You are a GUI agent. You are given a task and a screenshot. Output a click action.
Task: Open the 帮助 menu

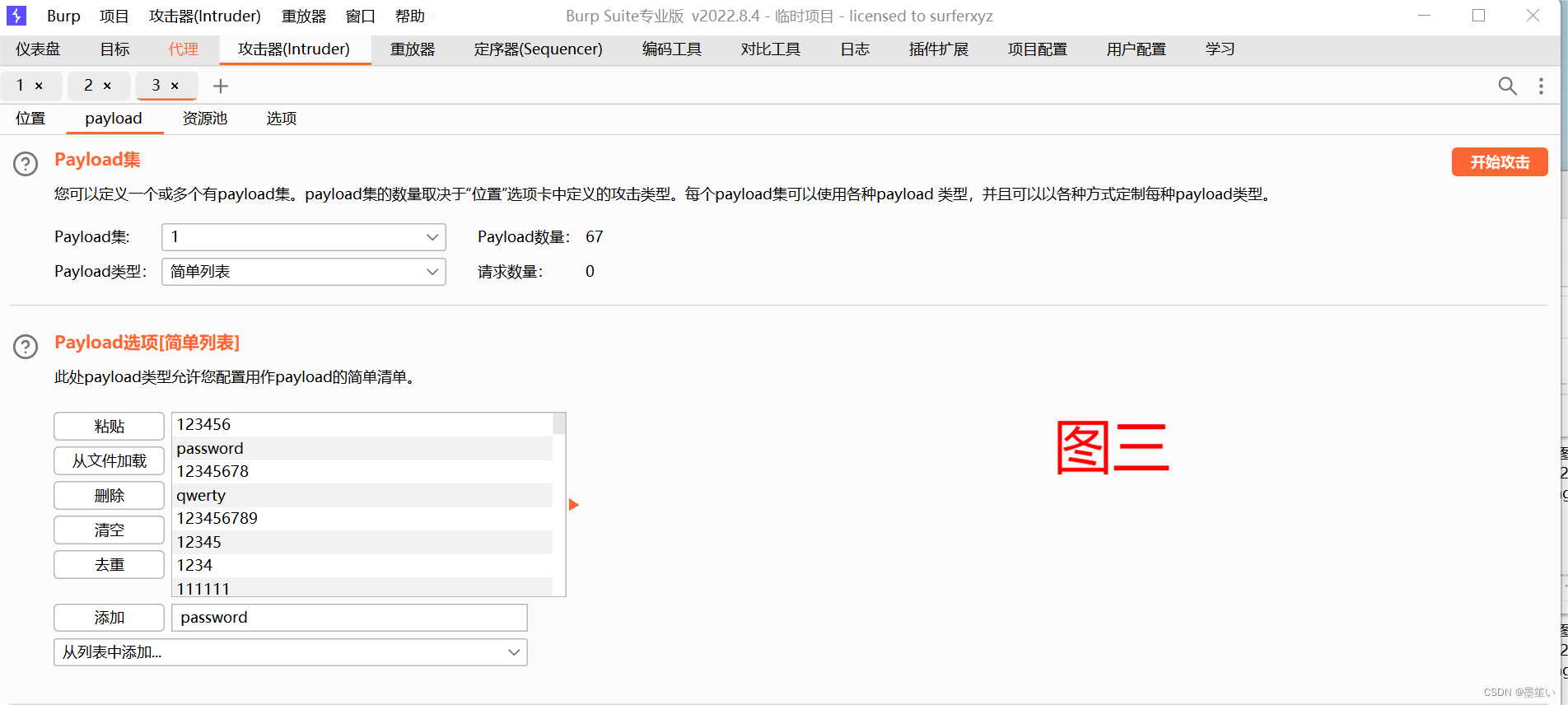click(x=410, y=16)
